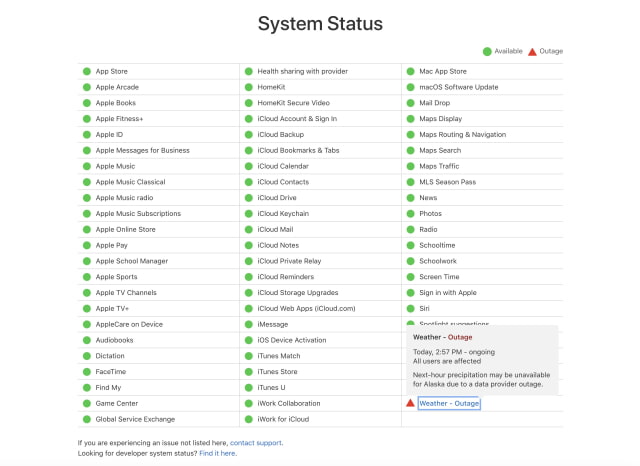The height and width of the screenshot is (466, 640).
Task: Click the green status dot for App Store
Action: tap(88, 71)
